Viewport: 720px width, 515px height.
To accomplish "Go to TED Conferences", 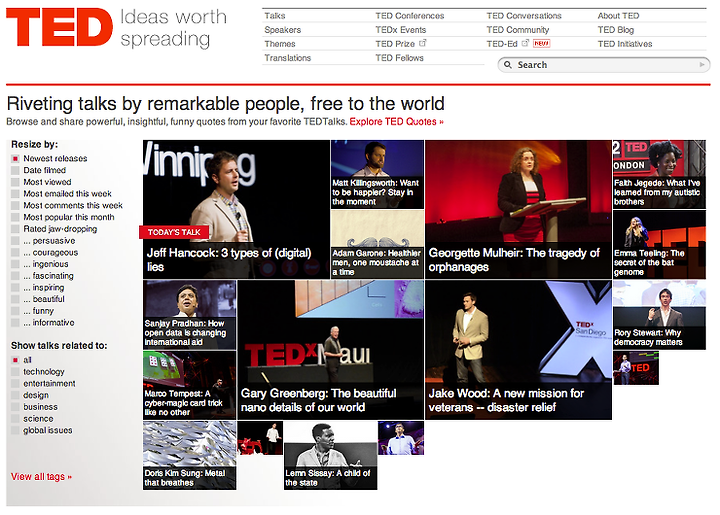I will 410,16.
